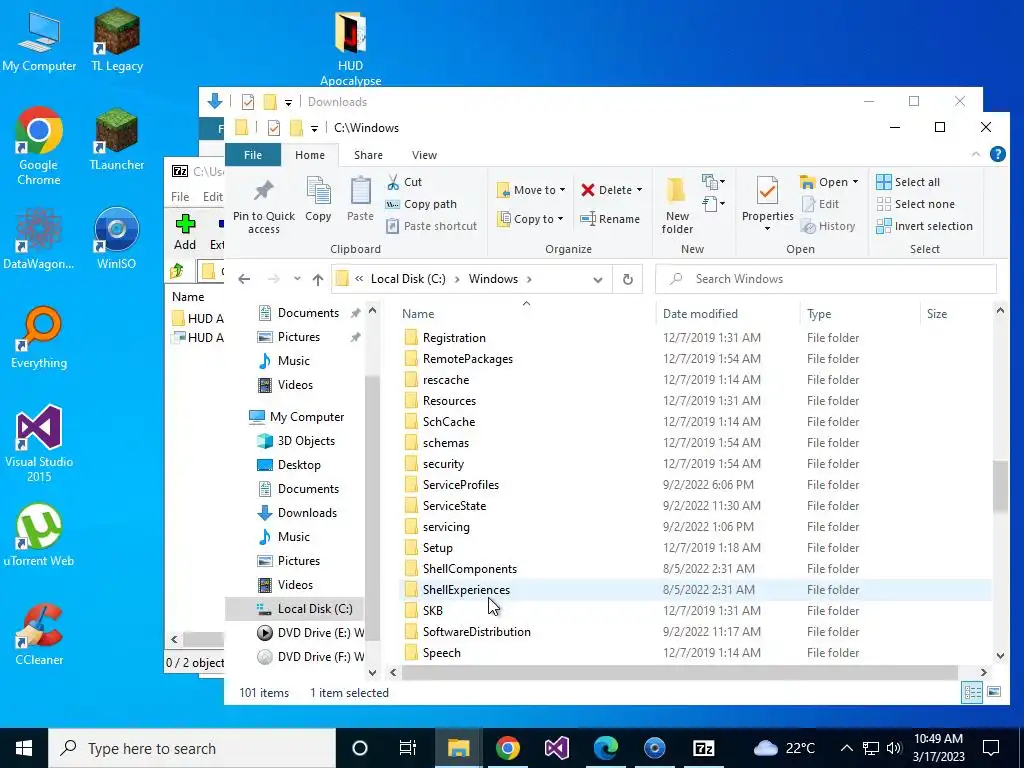The width and height of the screenshot is (1024, 768).
Task: Switch to the Share tab
Action: click(368, 155)
